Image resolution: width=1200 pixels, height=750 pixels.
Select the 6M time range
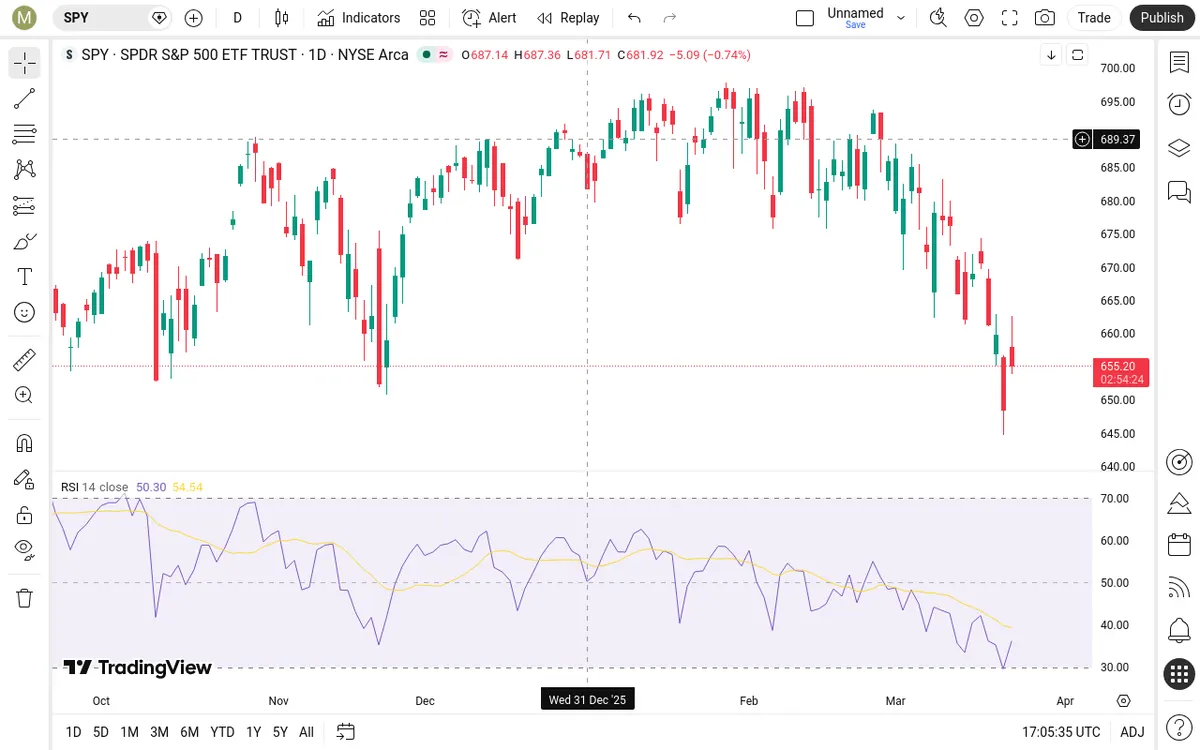[189, 732]
